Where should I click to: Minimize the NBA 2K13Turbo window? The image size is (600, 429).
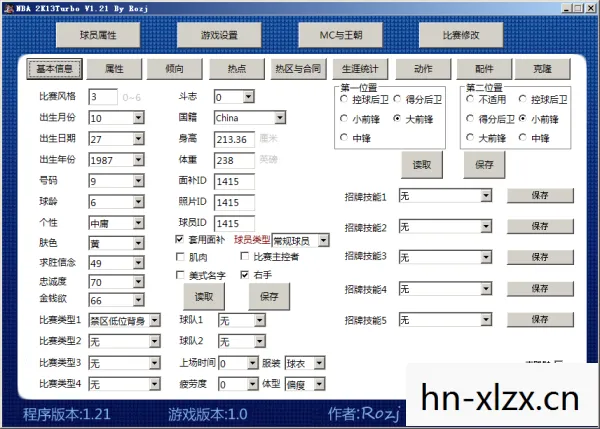point(566,8)
